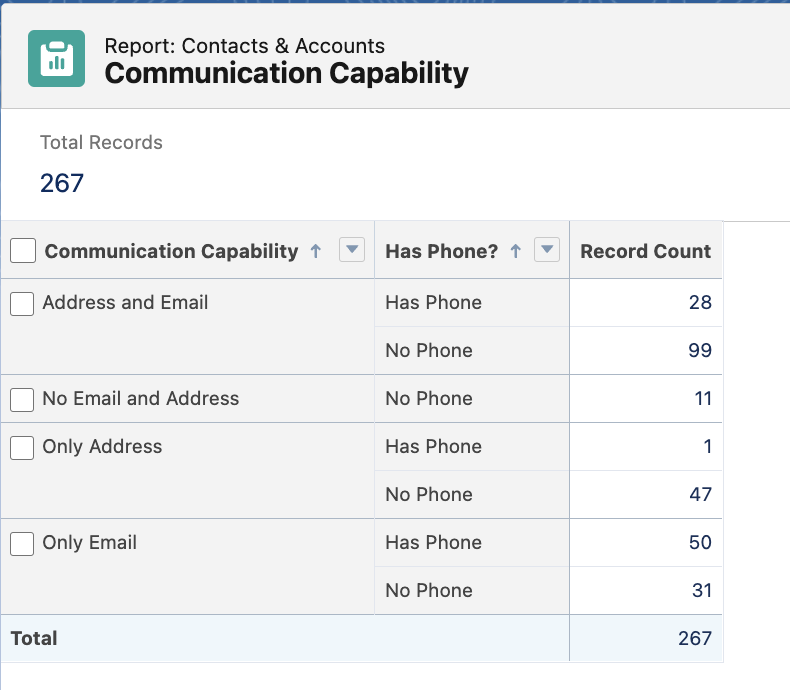The image size is (790, 690).
Task: Click the Communication Capability column header text
Action: pos(171,251)
